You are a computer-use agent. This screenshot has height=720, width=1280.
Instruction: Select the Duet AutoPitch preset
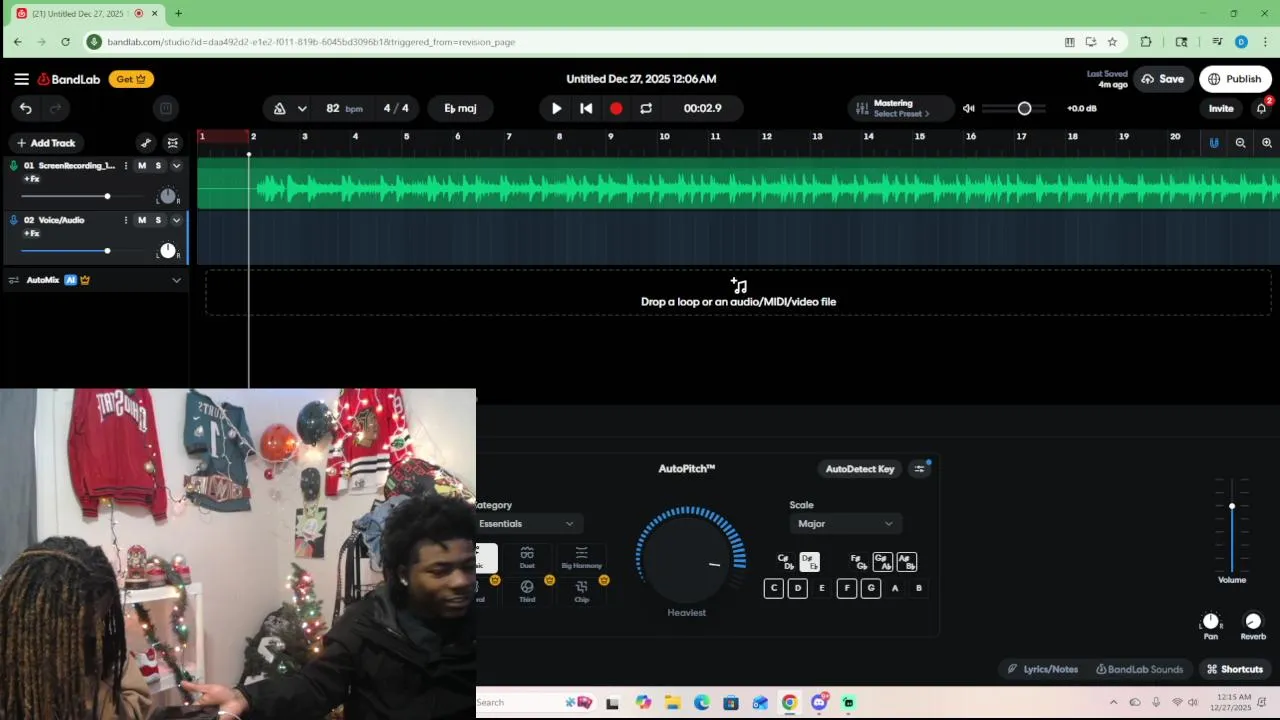(527, 558)
